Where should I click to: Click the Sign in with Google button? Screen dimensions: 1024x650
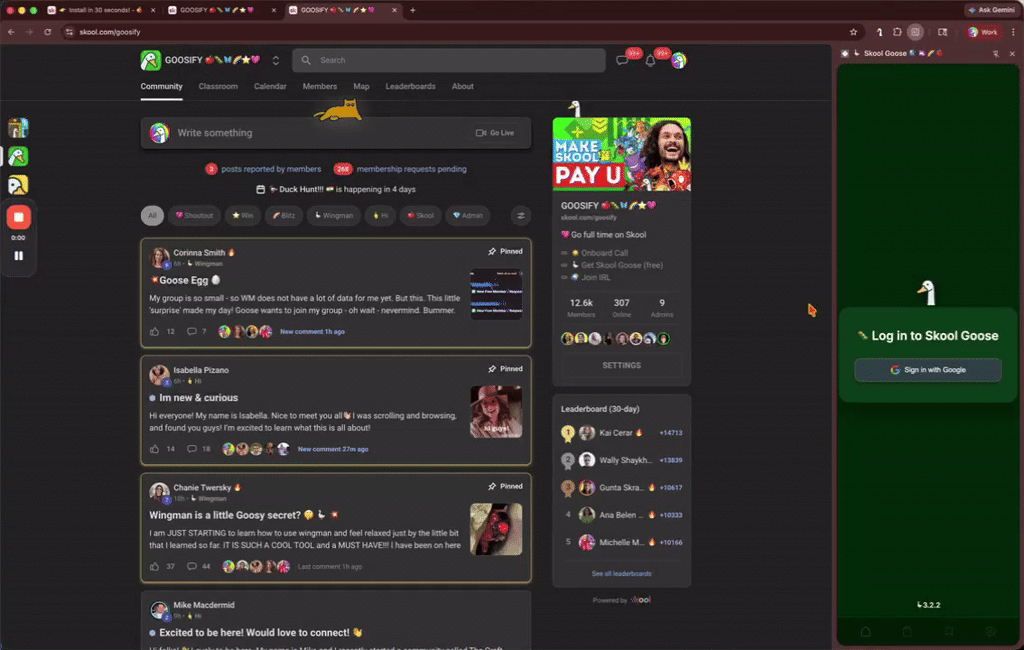point(927,370)
